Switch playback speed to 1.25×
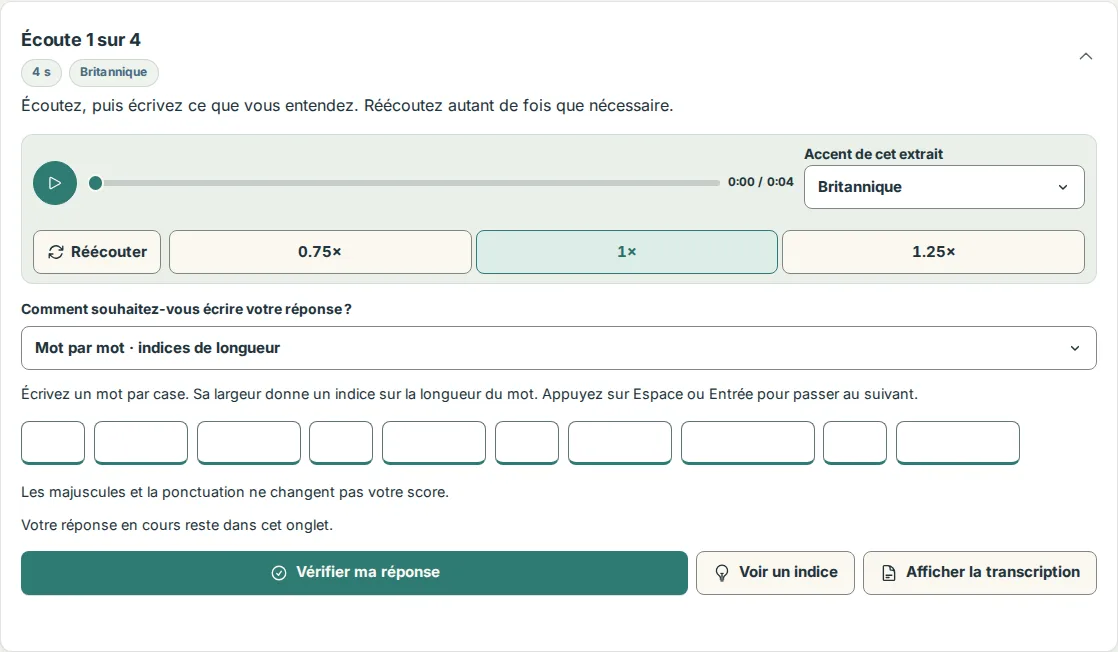The image size is (1118, 652). [933, 252]
